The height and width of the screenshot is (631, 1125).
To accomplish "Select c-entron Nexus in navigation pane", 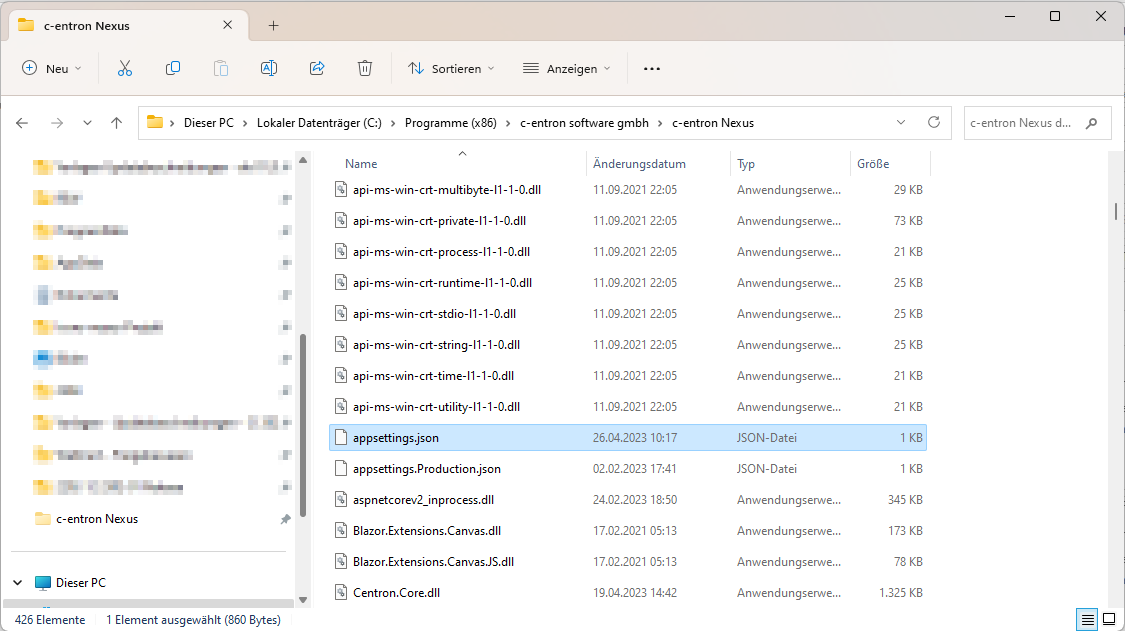I will 97,519.
